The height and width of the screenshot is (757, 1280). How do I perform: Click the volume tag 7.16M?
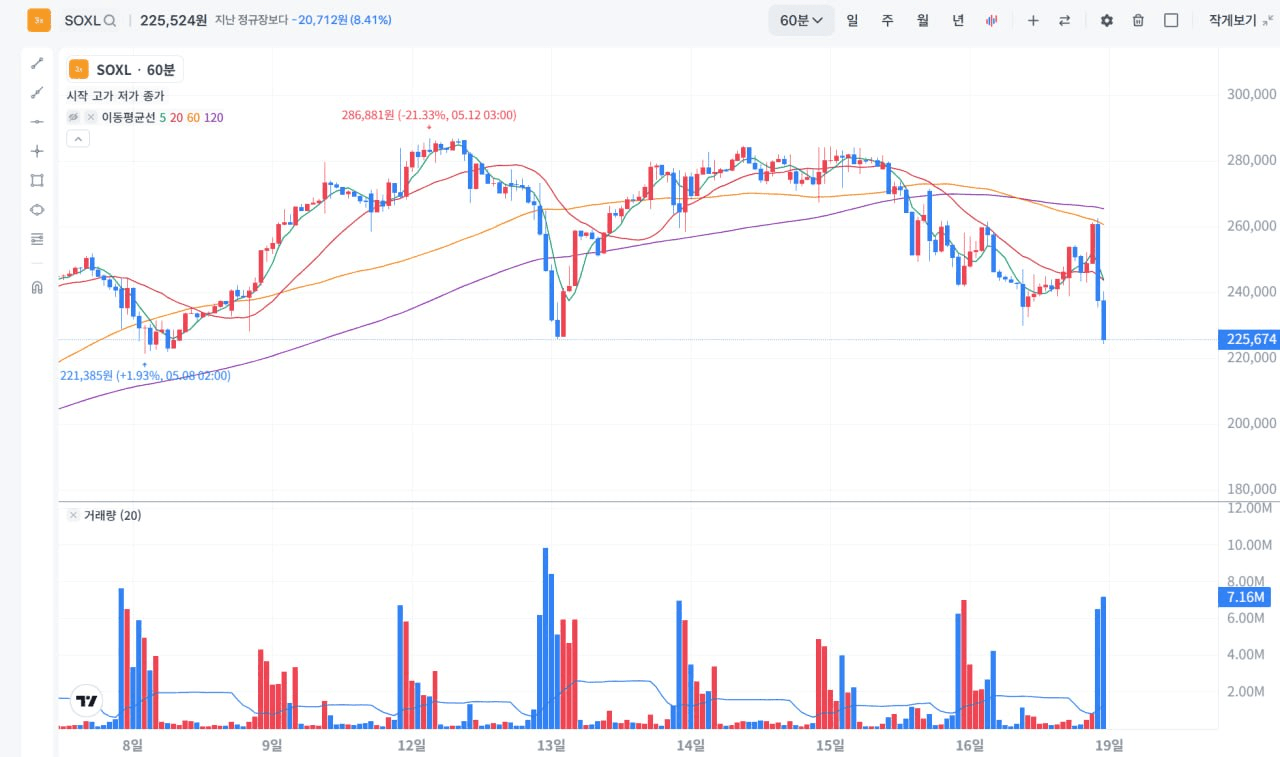point(1245,597)
